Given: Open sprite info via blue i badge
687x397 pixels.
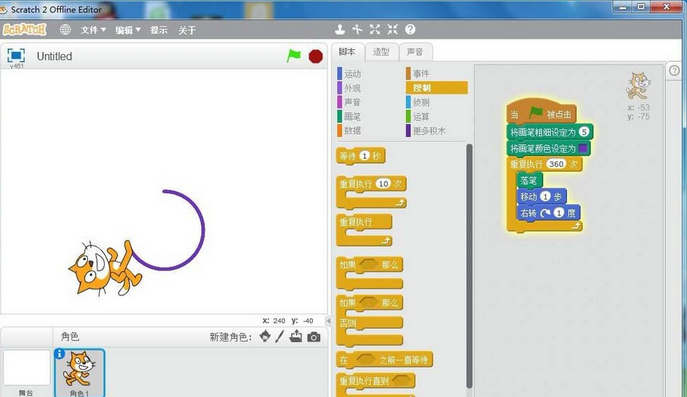Looking at the screenshot, I should pos(60,354).
